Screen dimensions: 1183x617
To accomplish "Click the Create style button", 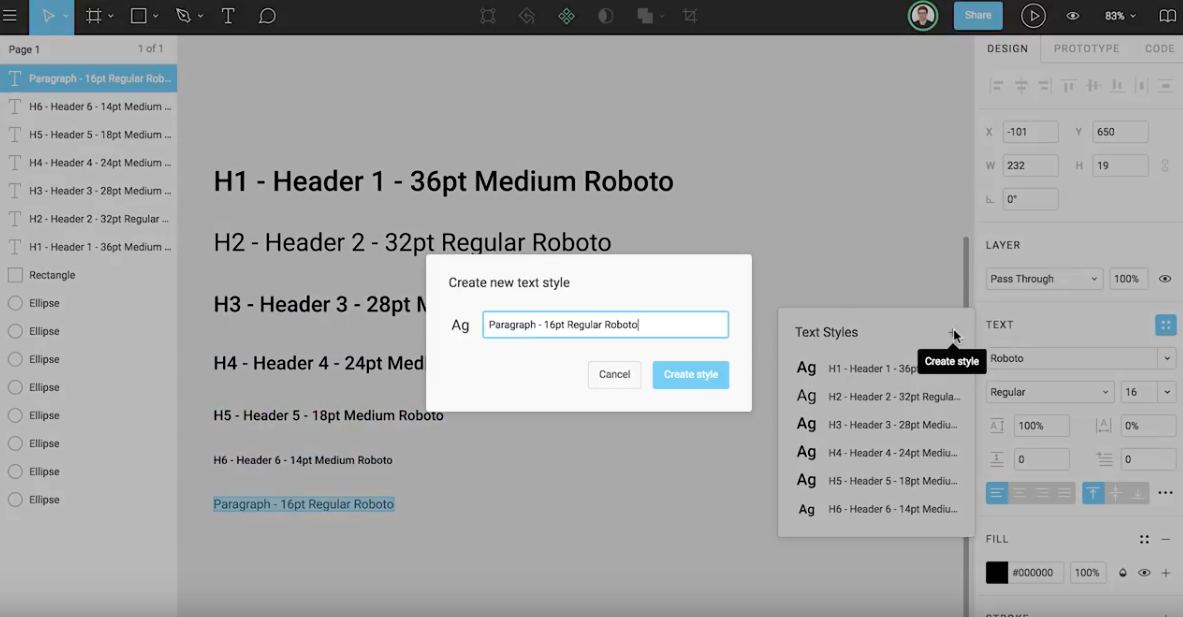I will coord(690,375).
